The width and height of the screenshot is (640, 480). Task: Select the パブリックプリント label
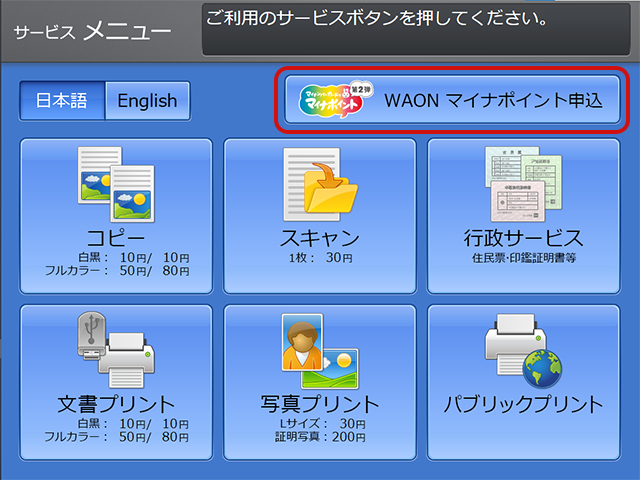(x=524, y=404)
